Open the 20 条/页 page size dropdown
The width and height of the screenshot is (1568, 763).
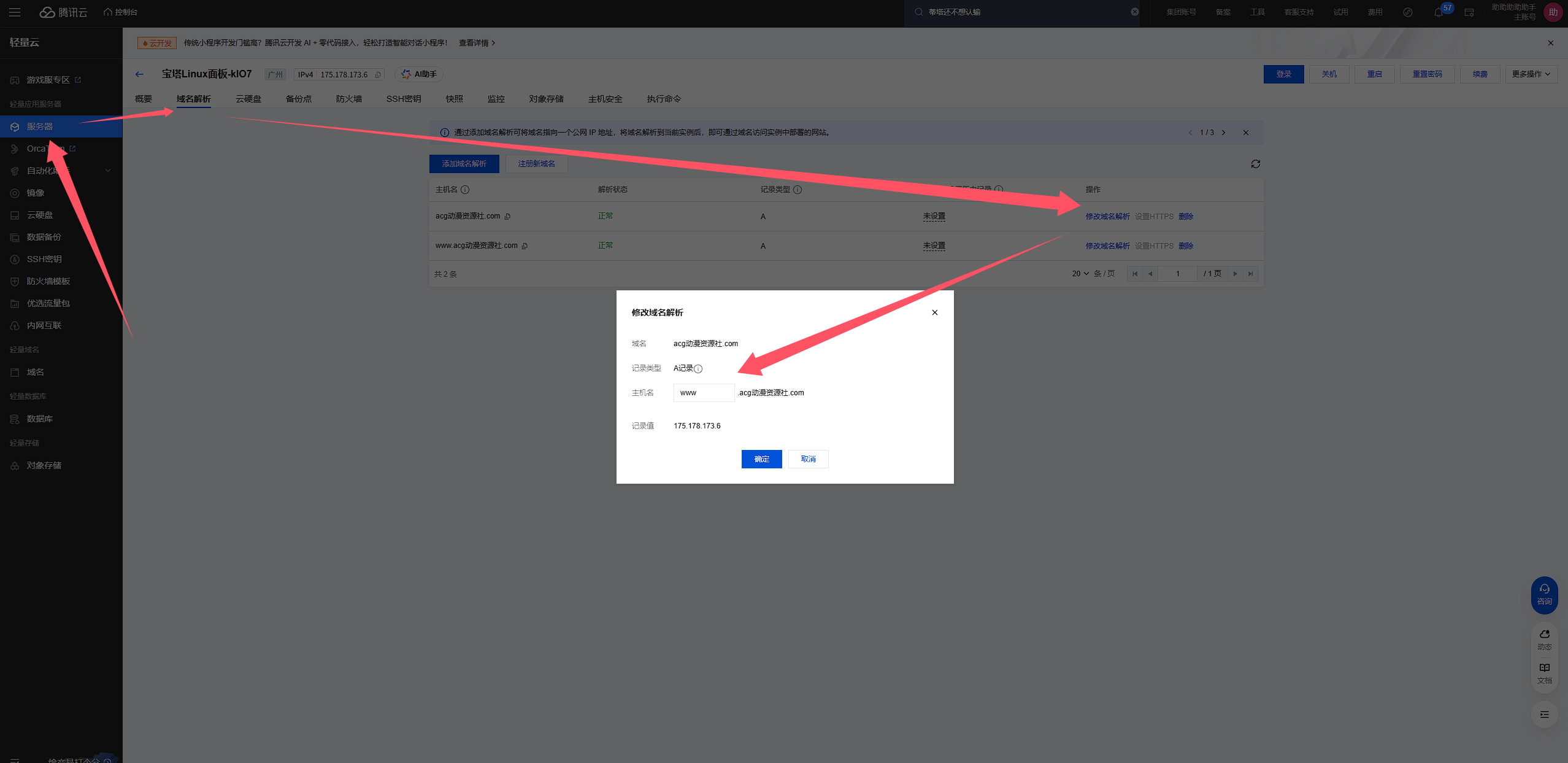coord(1080,274)
